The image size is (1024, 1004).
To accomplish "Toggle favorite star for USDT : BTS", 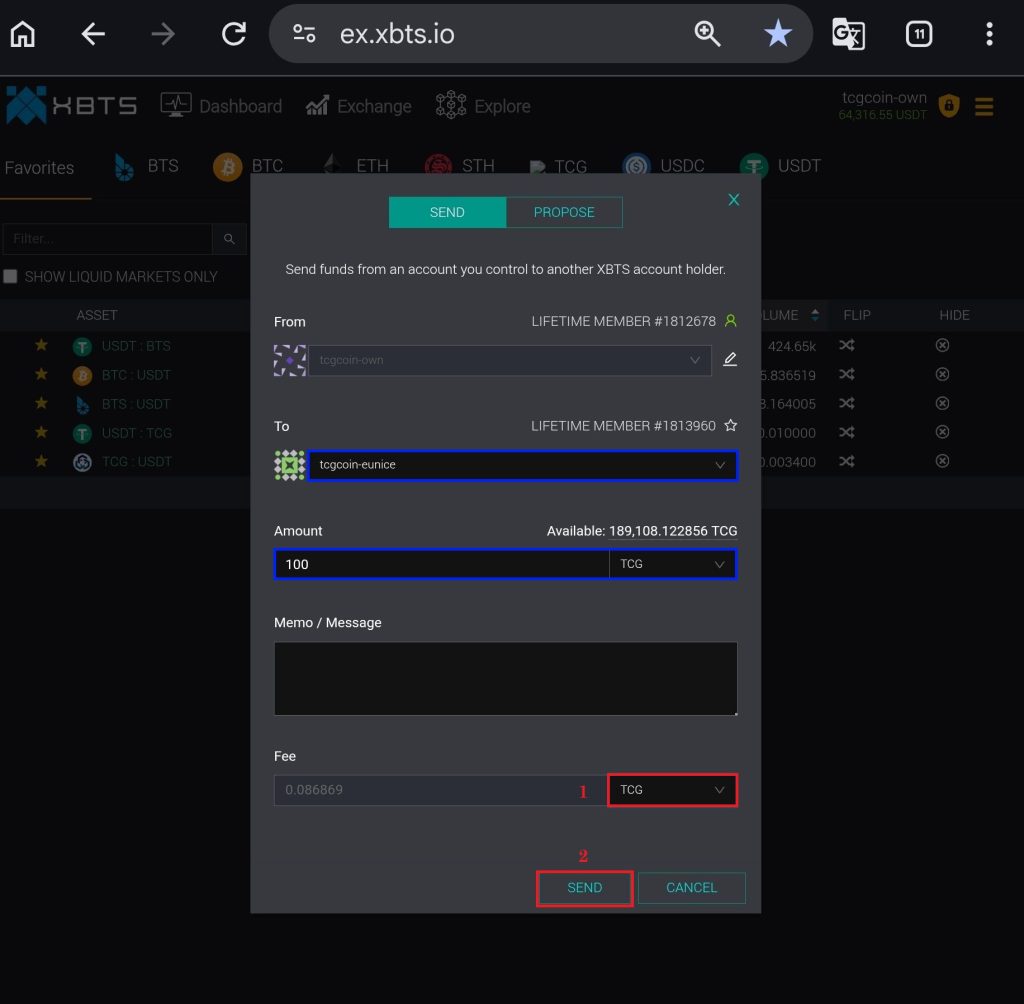I will (41, 346).
